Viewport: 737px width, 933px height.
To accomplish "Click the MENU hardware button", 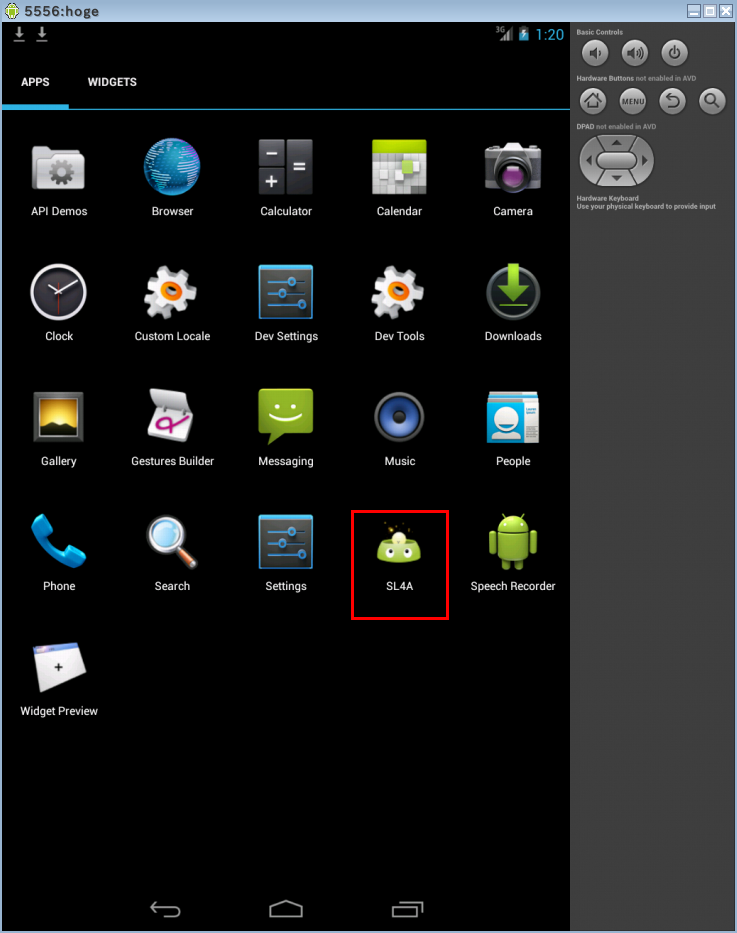I will coord(633,100).
